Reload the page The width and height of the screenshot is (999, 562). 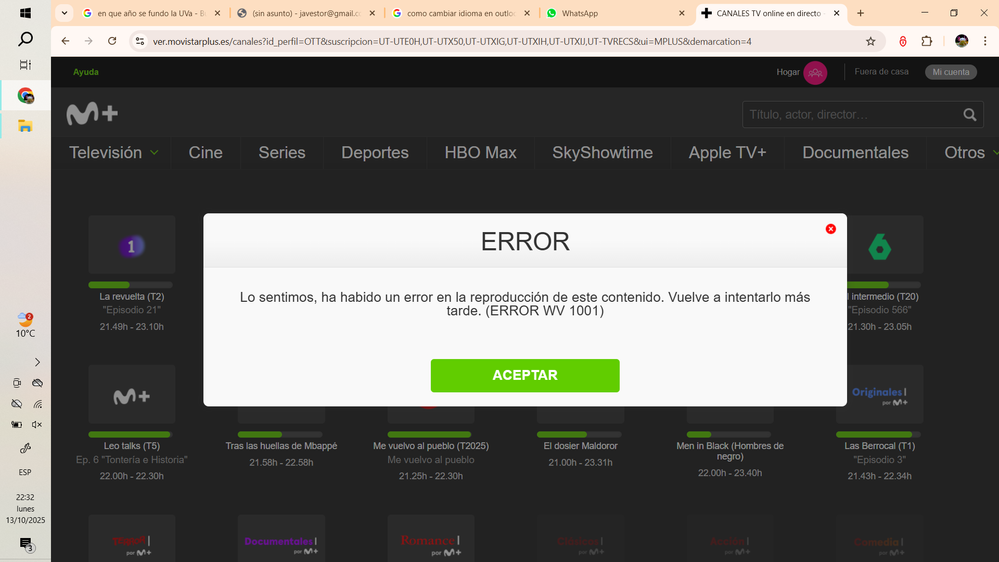(x=112, y=41)
